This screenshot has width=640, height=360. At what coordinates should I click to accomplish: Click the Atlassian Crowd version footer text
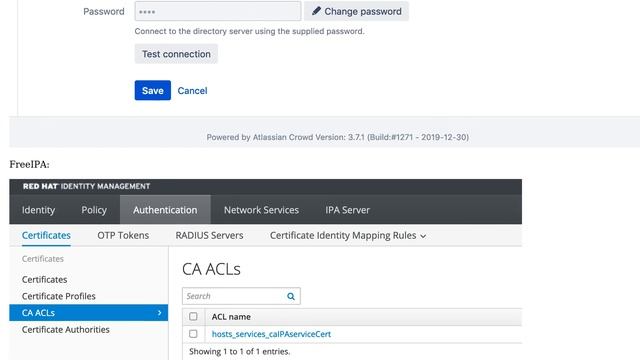tap(338, 137)
